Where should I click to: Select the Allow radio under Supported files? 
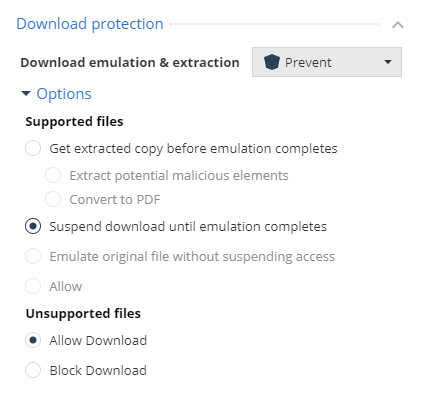tap(33, 286)
